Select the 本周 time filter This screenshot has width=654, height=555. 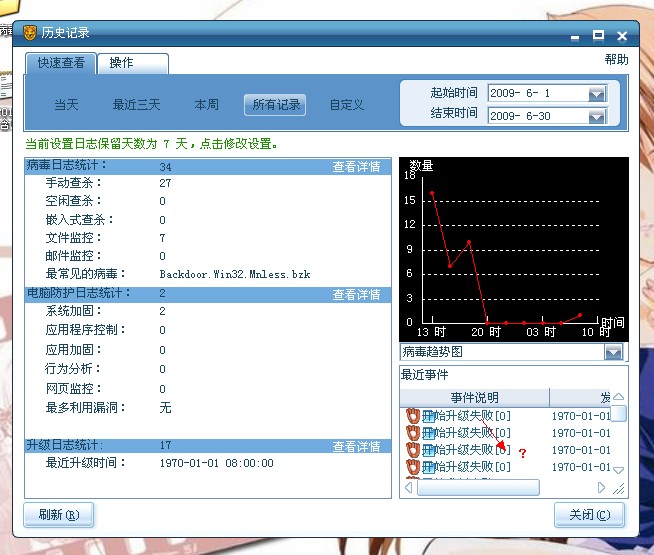point(206,105)
